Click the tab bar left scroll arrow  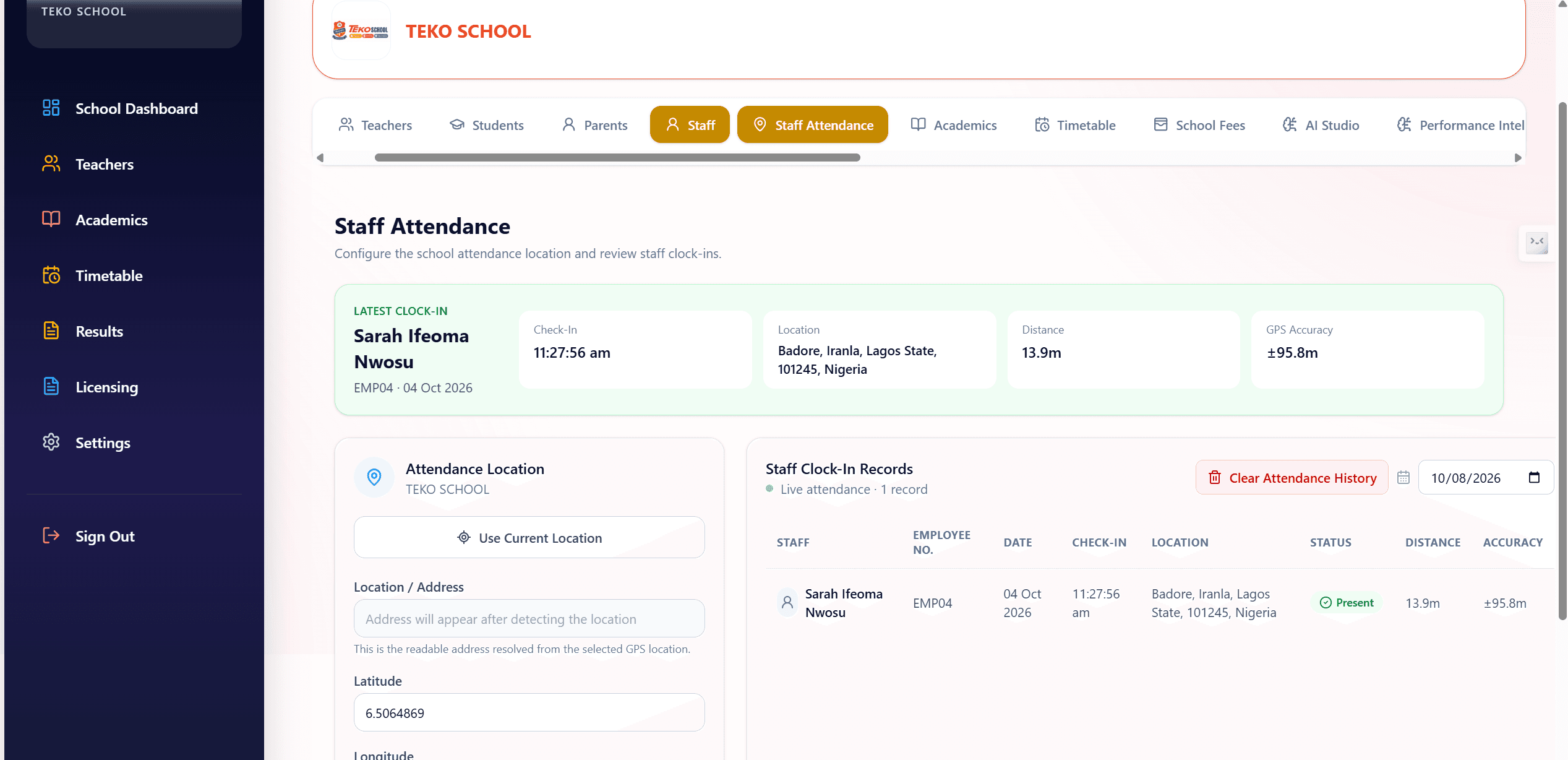point(320,158)
